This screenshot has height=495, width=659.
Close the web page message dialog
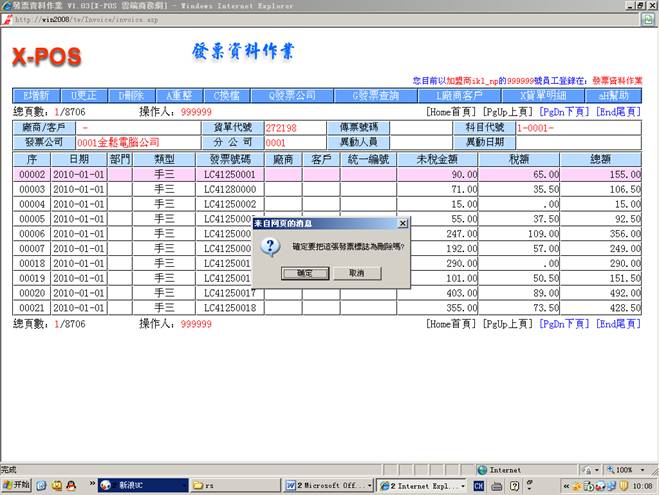click(x=402, y=223)
